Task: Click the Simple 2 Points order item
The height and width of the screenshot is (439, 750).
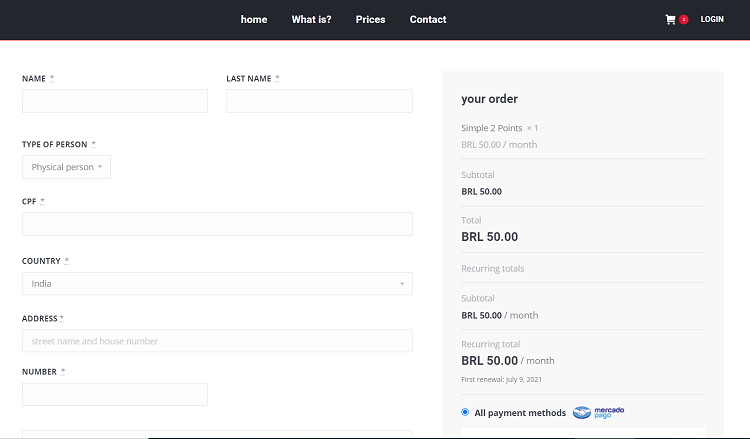Action: [x=492, y=128]
